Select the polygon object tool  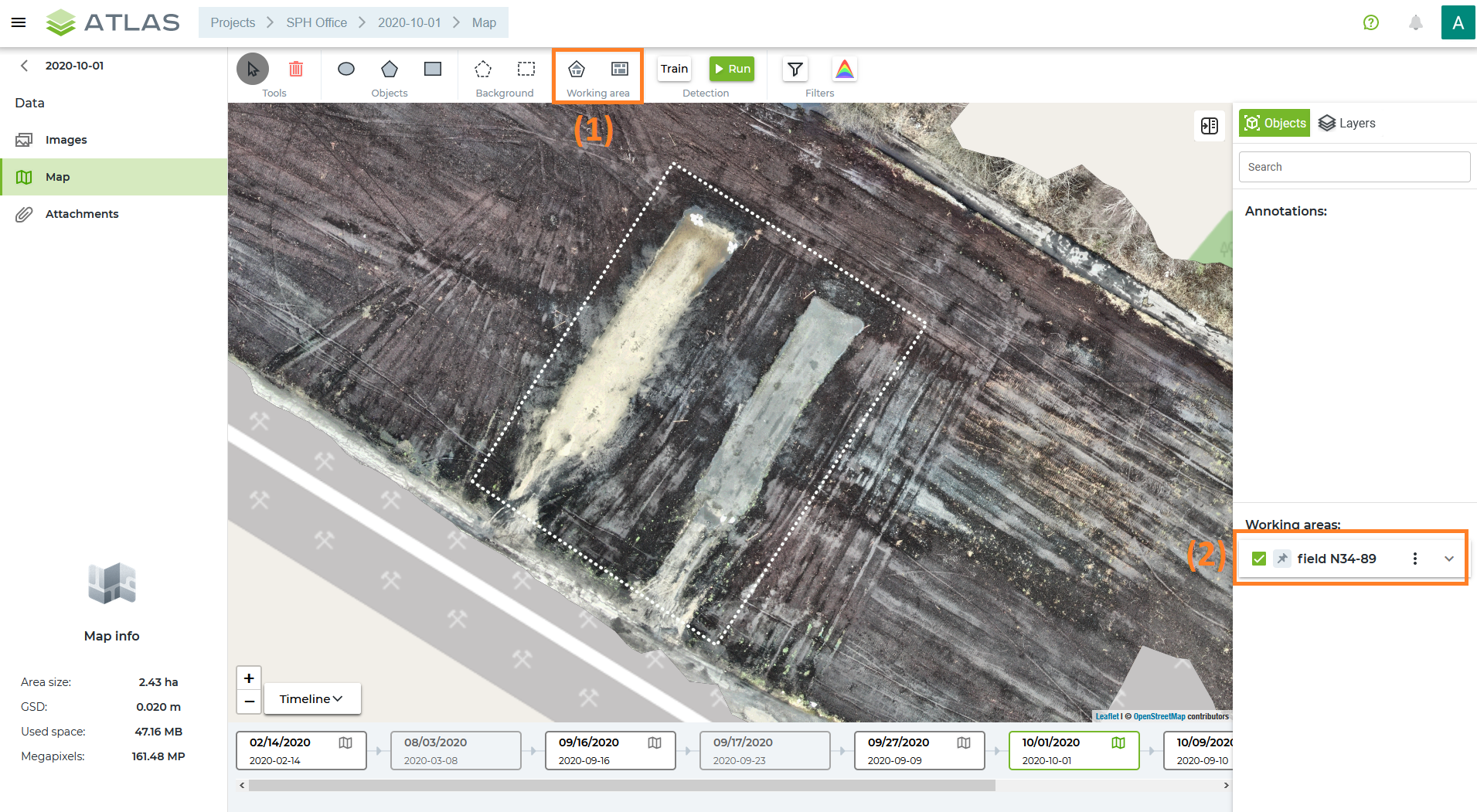click(390, 69)
